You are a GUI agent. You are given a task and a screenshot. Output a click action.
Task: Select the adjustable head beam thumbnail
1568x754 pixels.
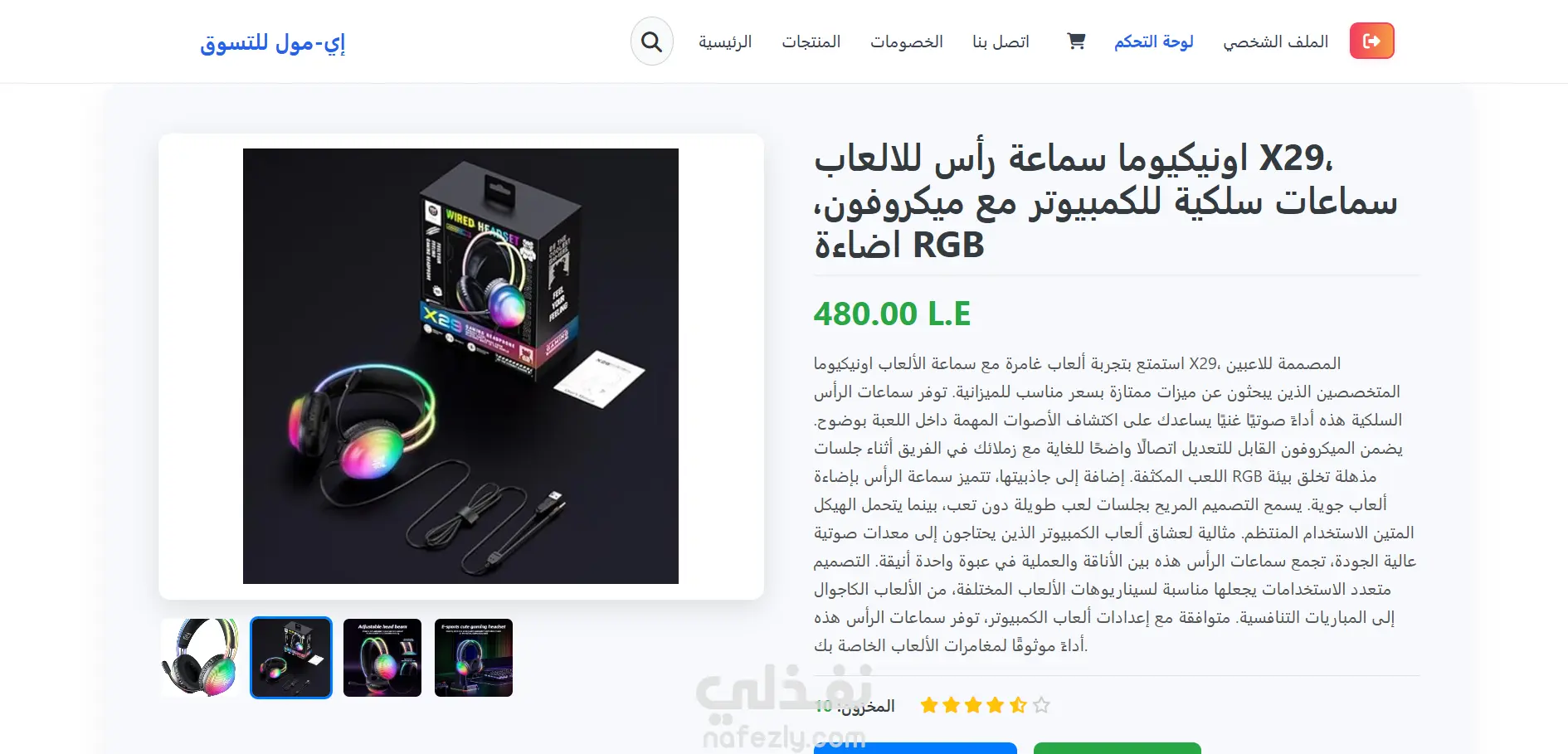pos(382,658)
